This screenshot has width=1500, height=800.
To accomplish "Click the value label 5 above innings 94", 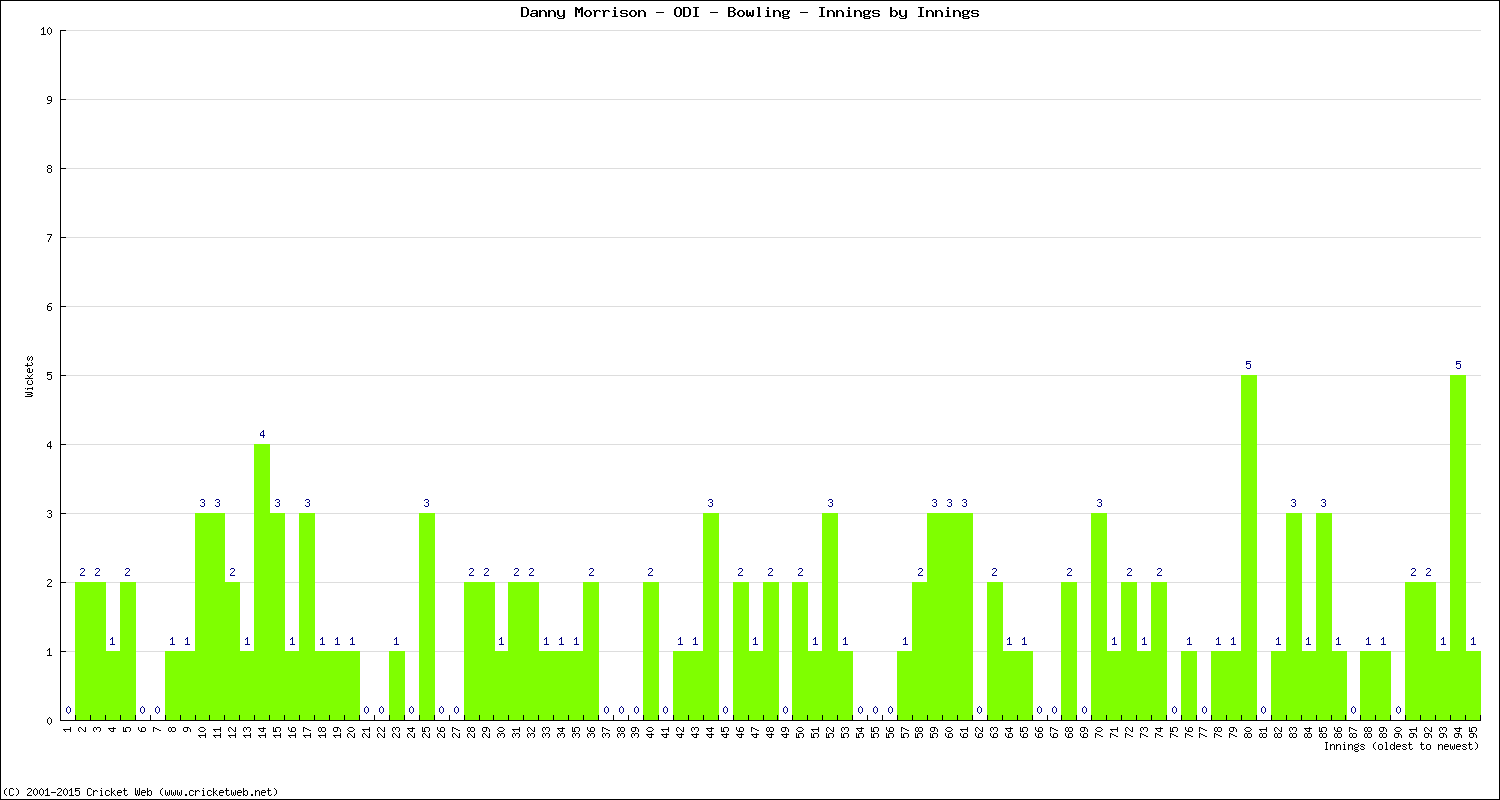I will click(1458, 365).
